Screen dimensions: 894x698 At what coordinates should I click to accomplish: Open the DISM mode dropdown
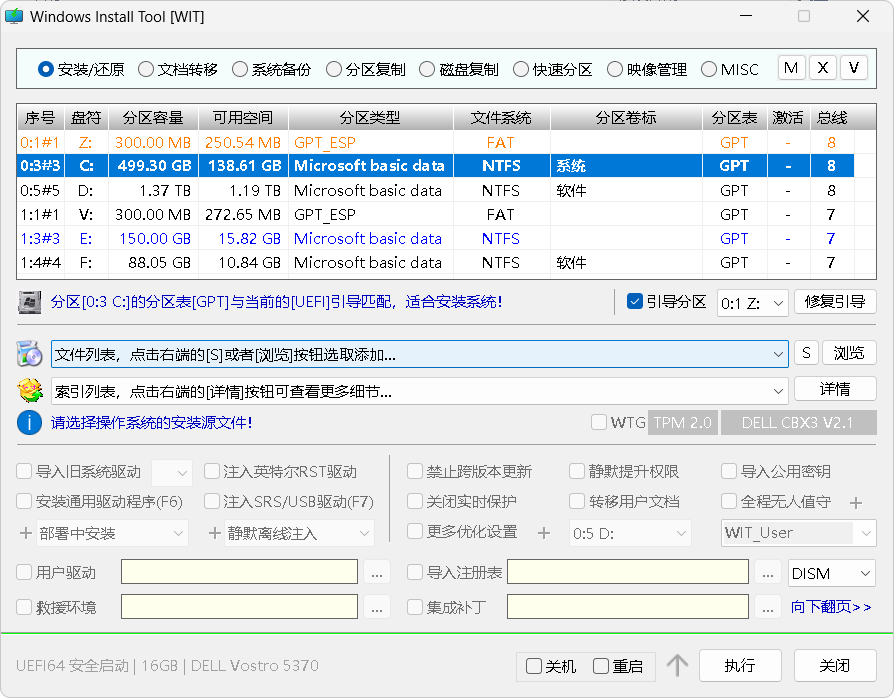(x=831, y=572)
